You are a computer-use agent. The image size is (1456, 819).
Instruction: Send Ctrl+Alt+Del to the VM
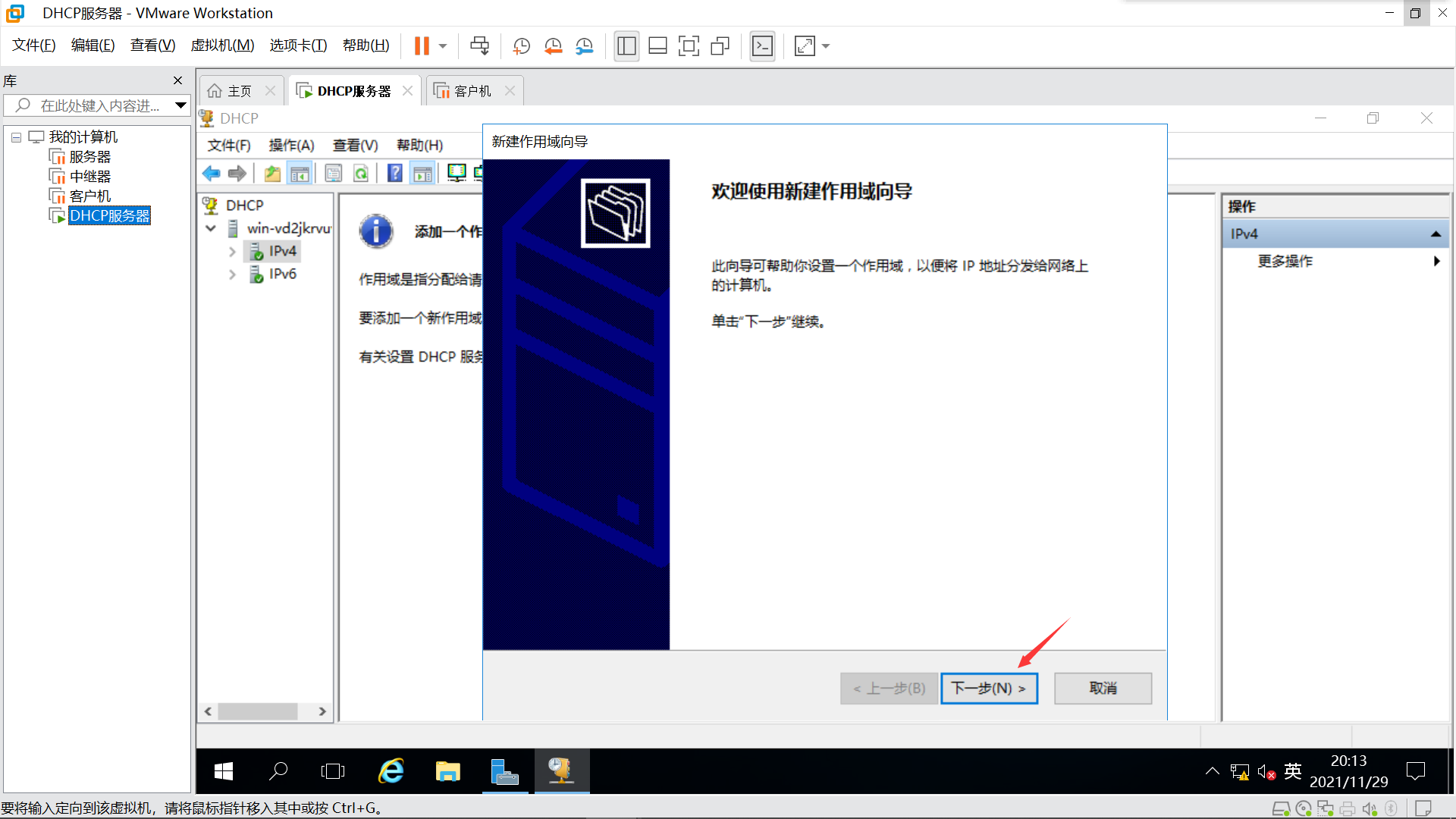pyautogui.click(x=479, y=46)
